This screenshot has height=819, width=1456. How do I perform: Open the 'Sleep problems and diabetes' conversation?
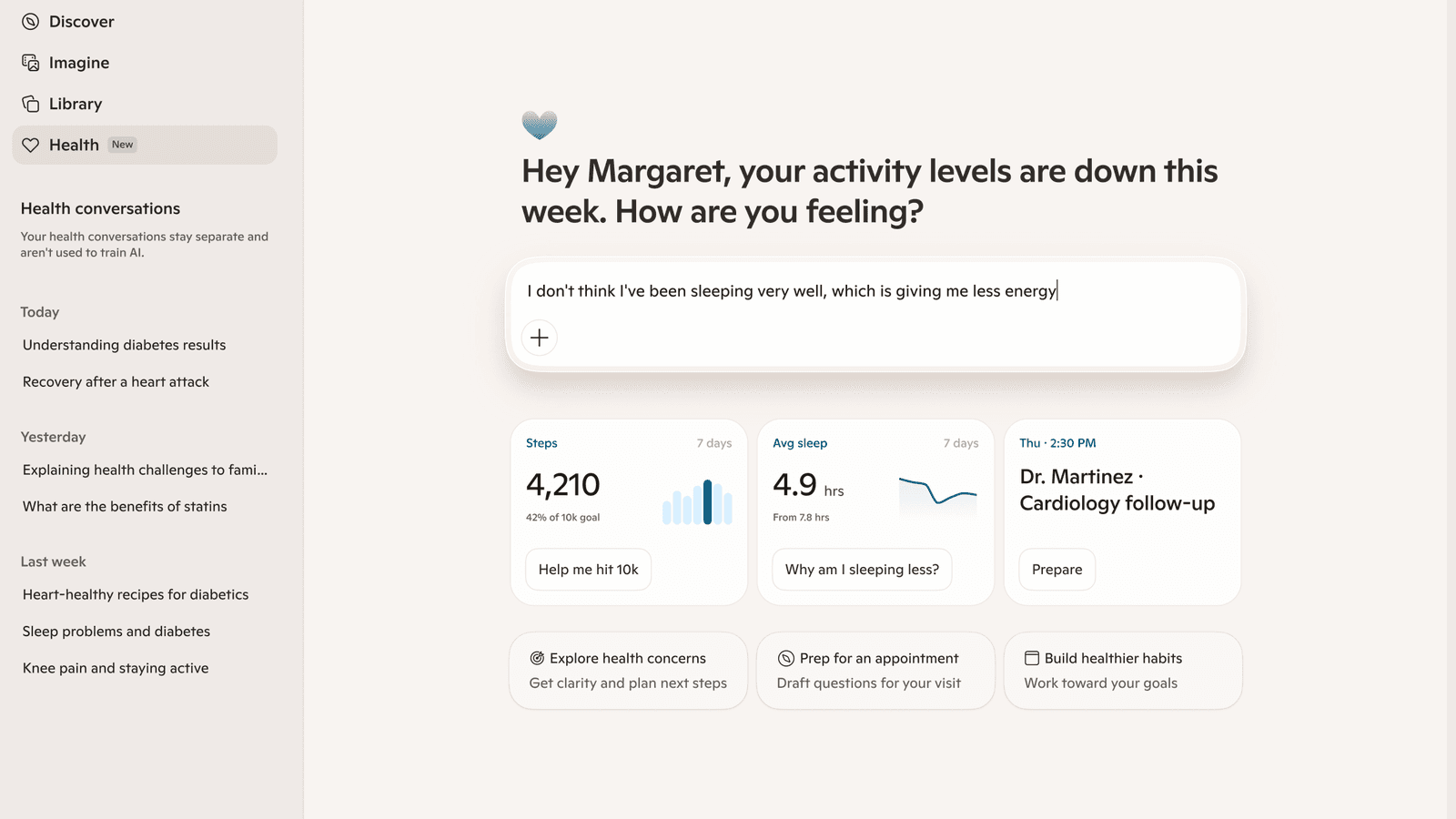[x=116, y=631]
